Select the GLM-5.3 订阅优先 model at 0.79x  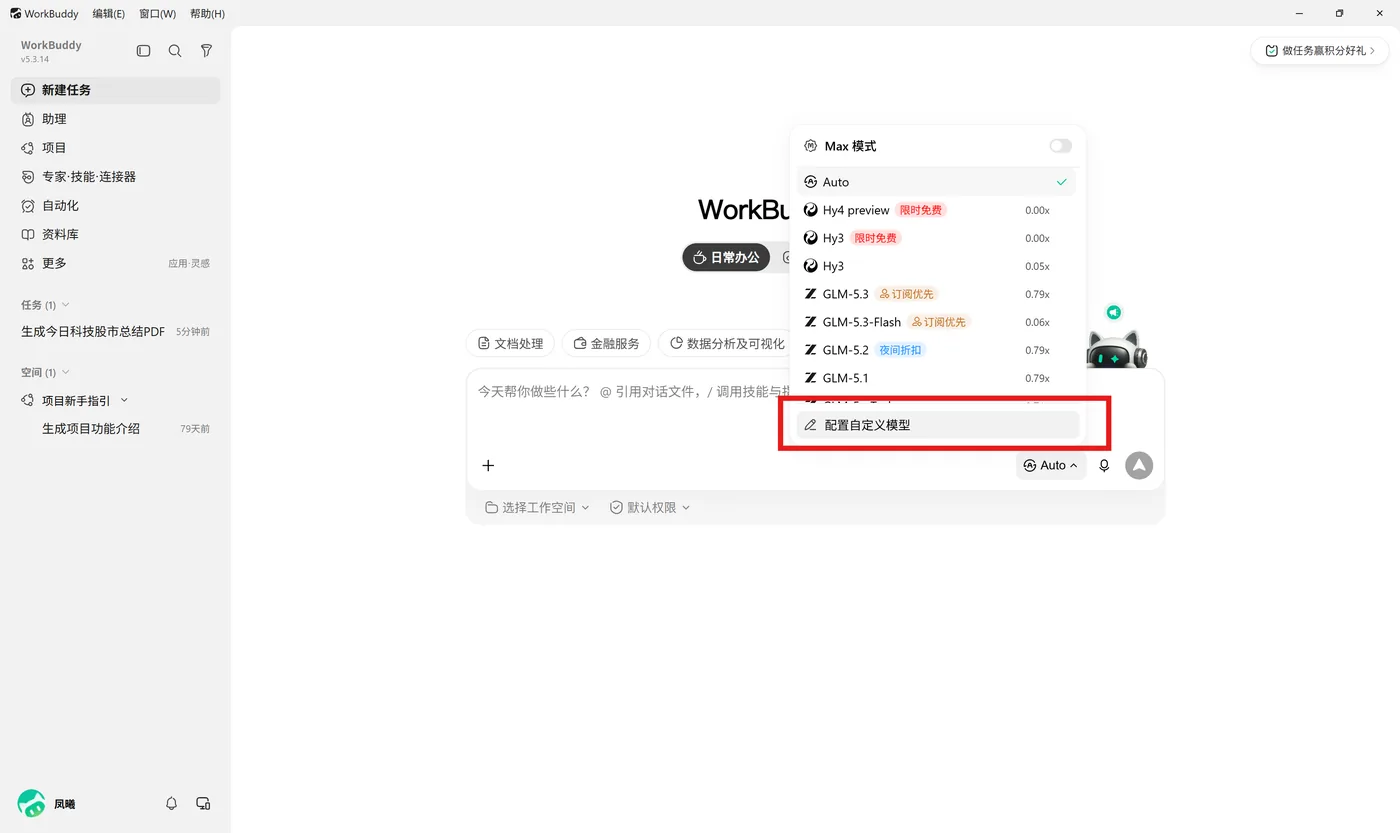(936, 294)
